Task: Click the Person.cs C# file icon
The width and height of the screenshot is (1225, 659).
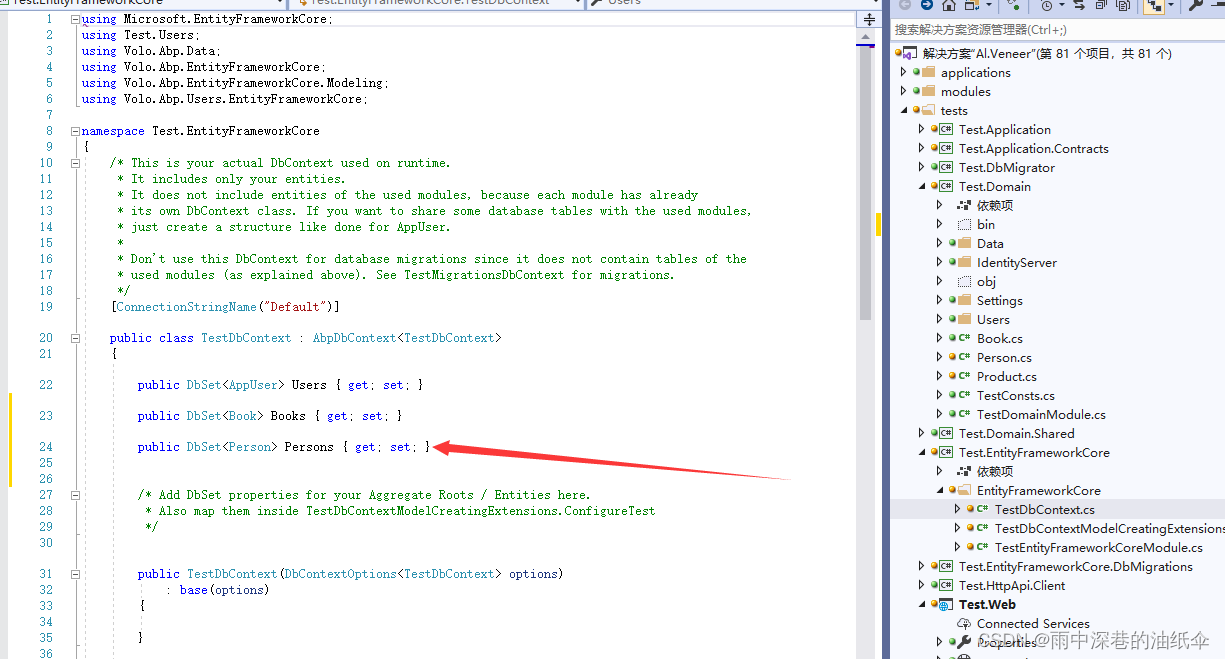Action: (x=964, y=357)
